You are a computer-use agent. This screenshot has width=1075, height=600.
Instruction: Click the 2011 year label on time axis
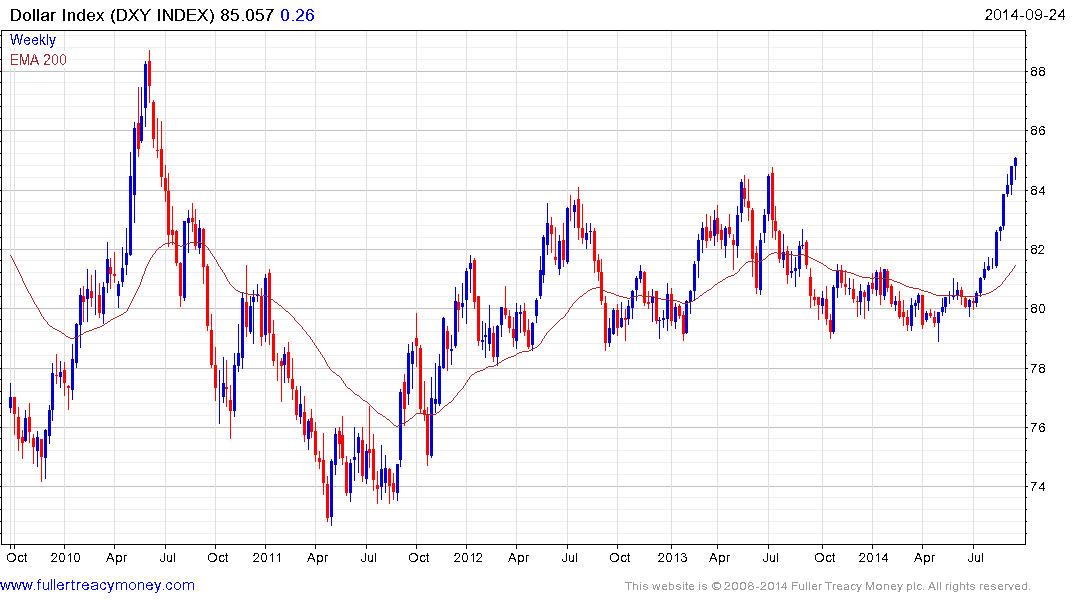pyautogui.click(x=267, y=557)
